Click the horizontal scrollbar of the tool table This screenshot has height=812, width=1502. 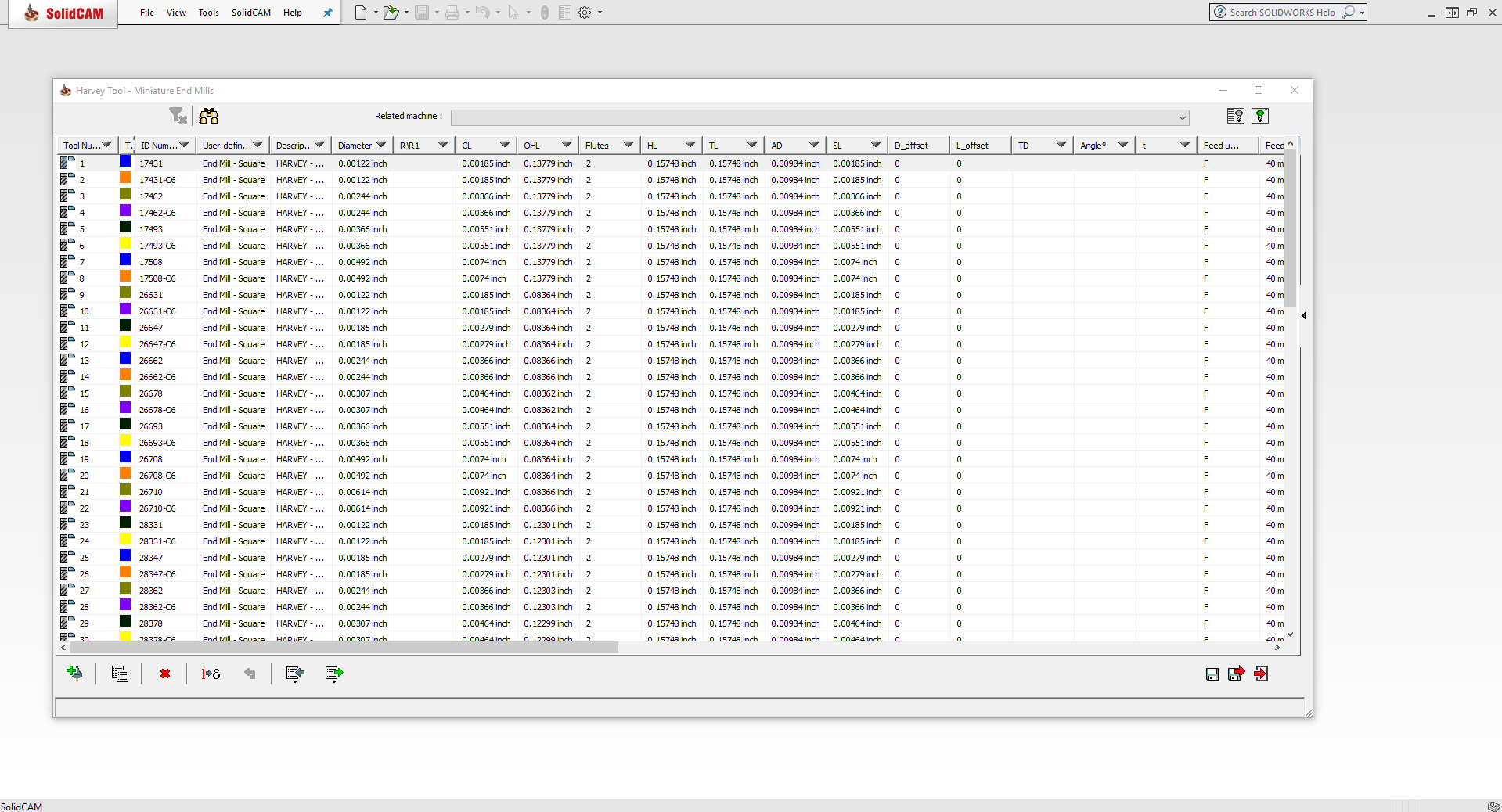point(344,647)
